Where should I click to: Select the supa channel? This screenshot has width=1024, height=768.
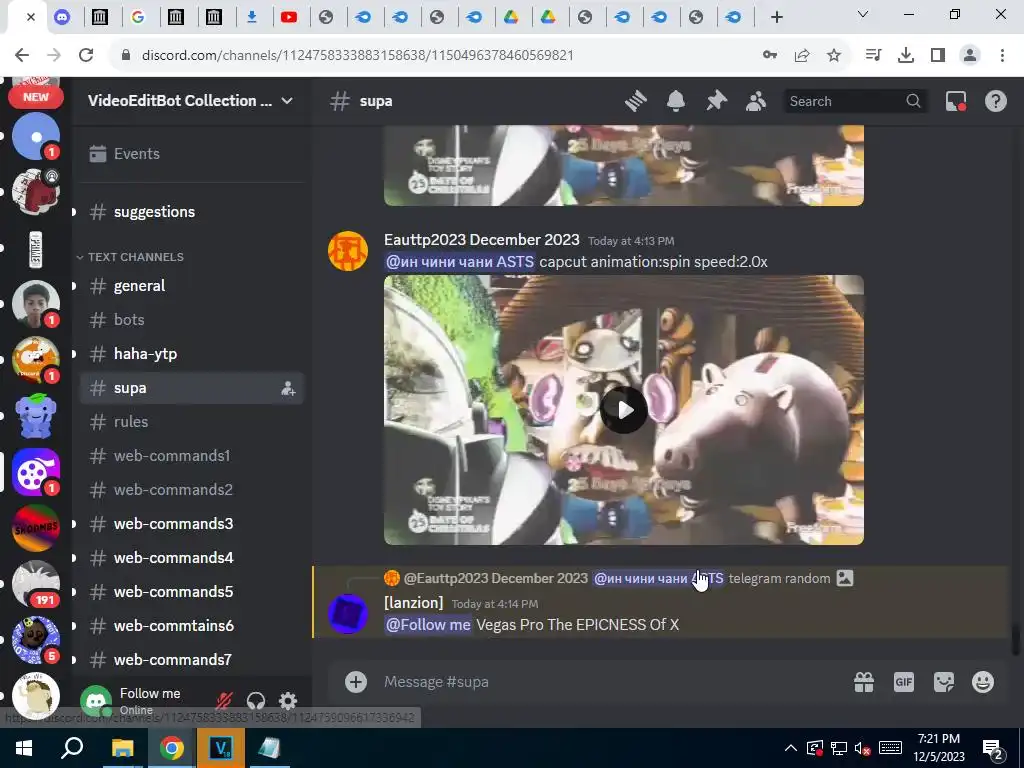pyautogui.click(x=191, y=388)
